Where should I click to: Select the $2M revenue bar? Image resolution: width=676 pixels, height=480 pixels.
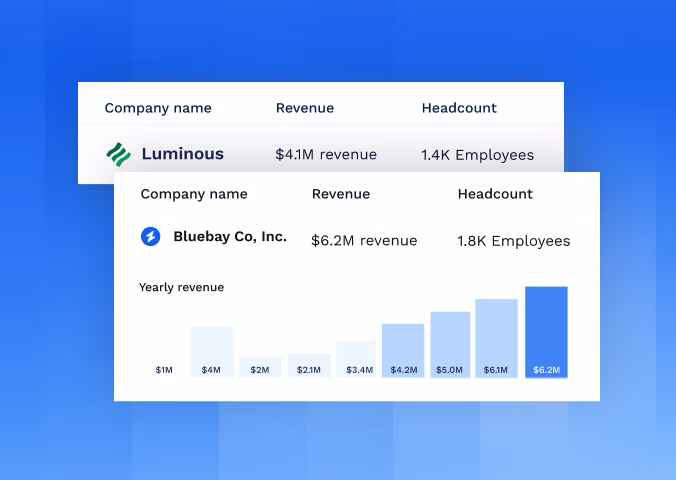(x=260, y=367)
